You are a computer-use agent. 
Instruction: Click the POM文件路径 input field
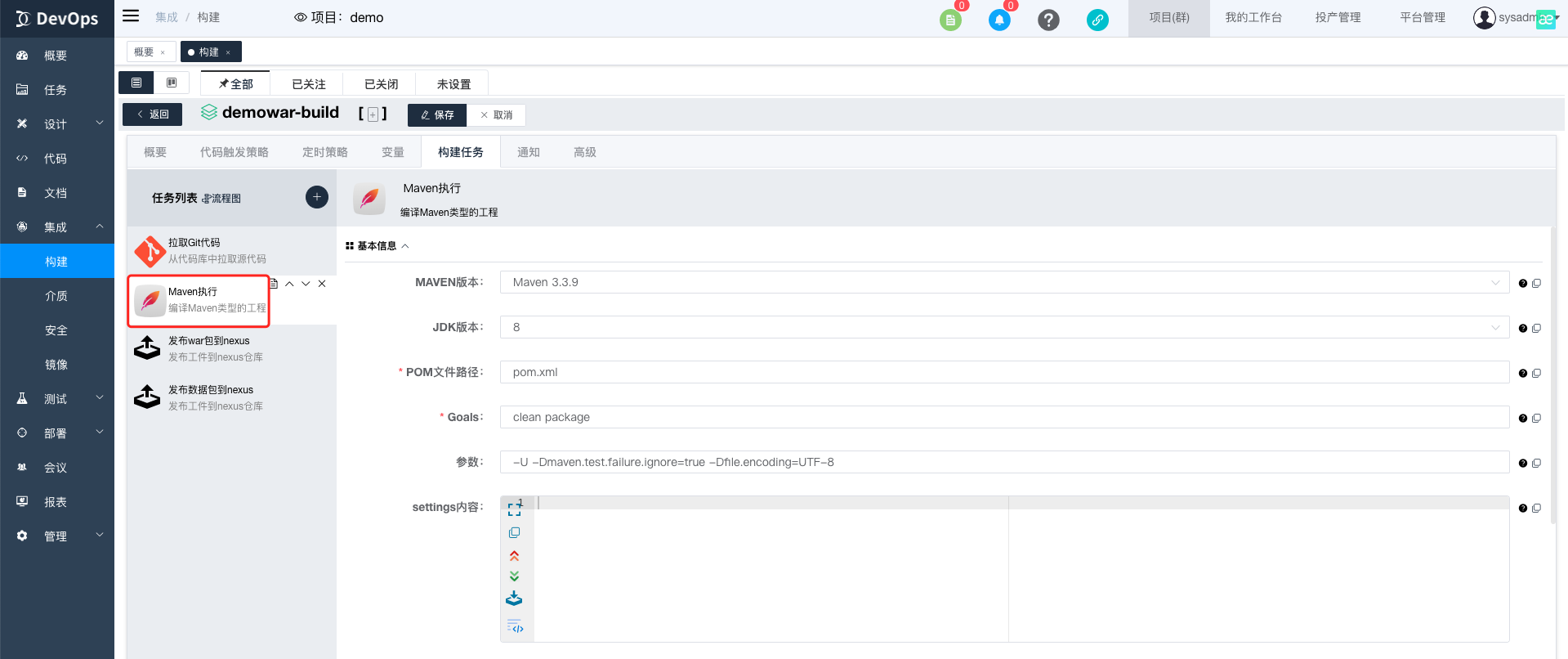point(1004,372)
